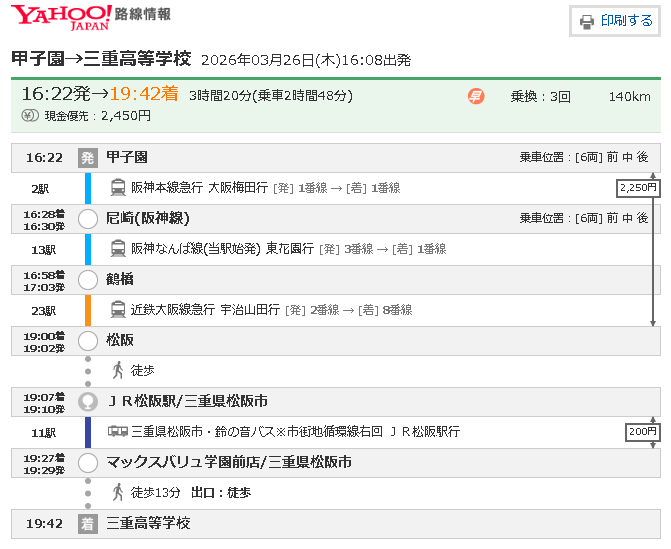Image resolution: width=671 pixels, height=549 pixels.
Task: Expand the 2駅 intermediate stops list
Action: (40, 188)
